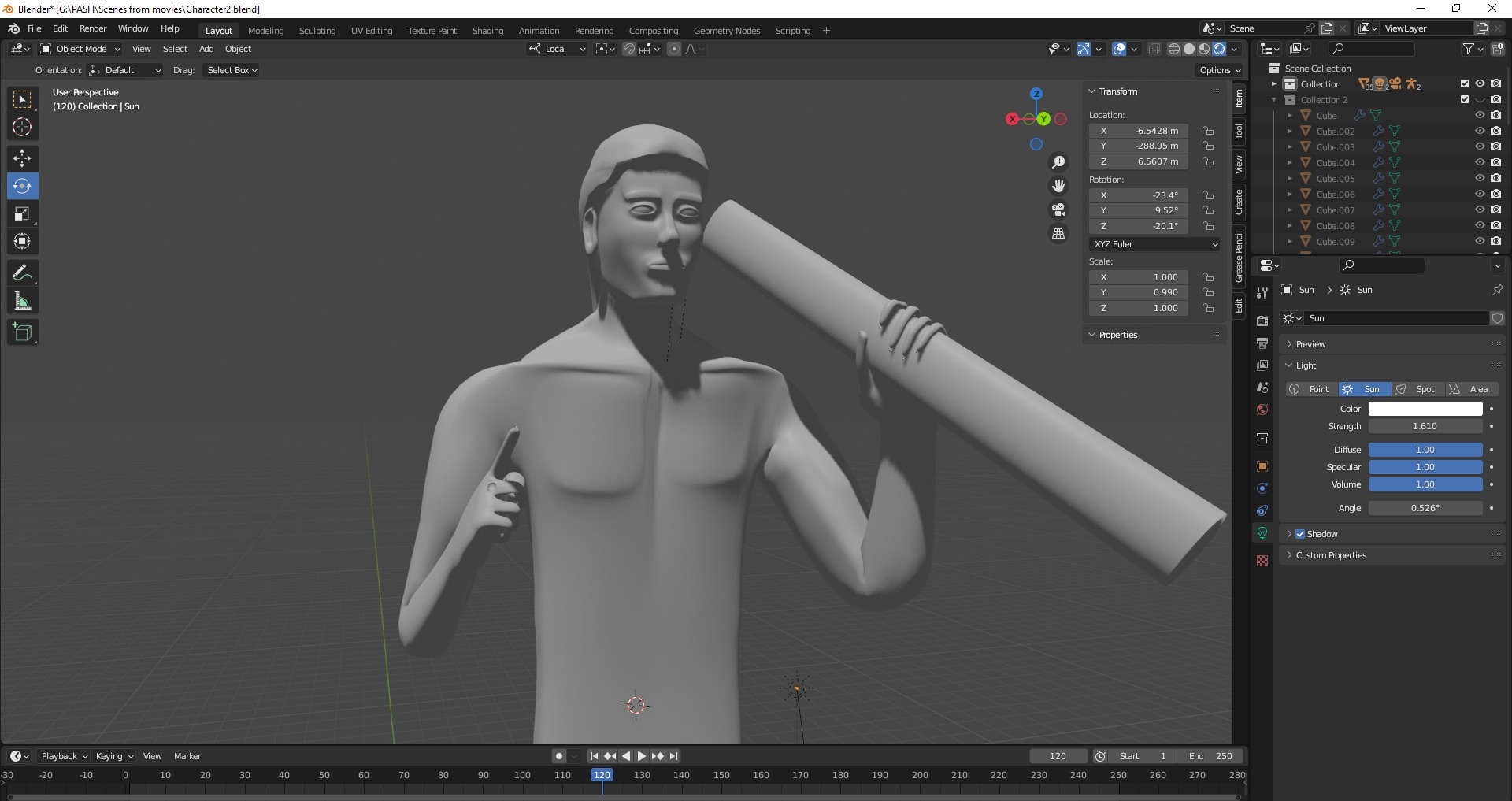Toggle X-ray view icon

(1154, 49)
